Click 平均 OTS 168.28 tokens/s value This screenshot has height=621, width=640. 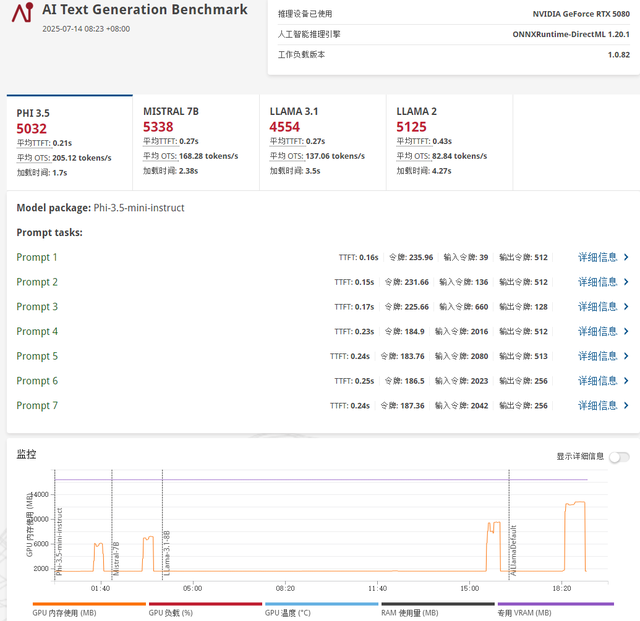click(x=209, y=156)
